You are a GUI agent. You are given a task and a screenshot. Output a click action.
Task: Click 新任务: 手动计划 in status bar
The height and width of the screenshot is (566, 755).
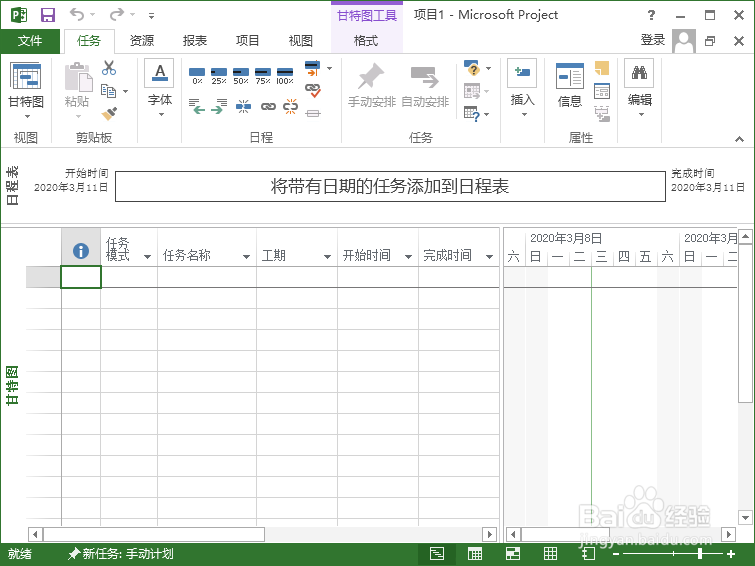(120, 554)
